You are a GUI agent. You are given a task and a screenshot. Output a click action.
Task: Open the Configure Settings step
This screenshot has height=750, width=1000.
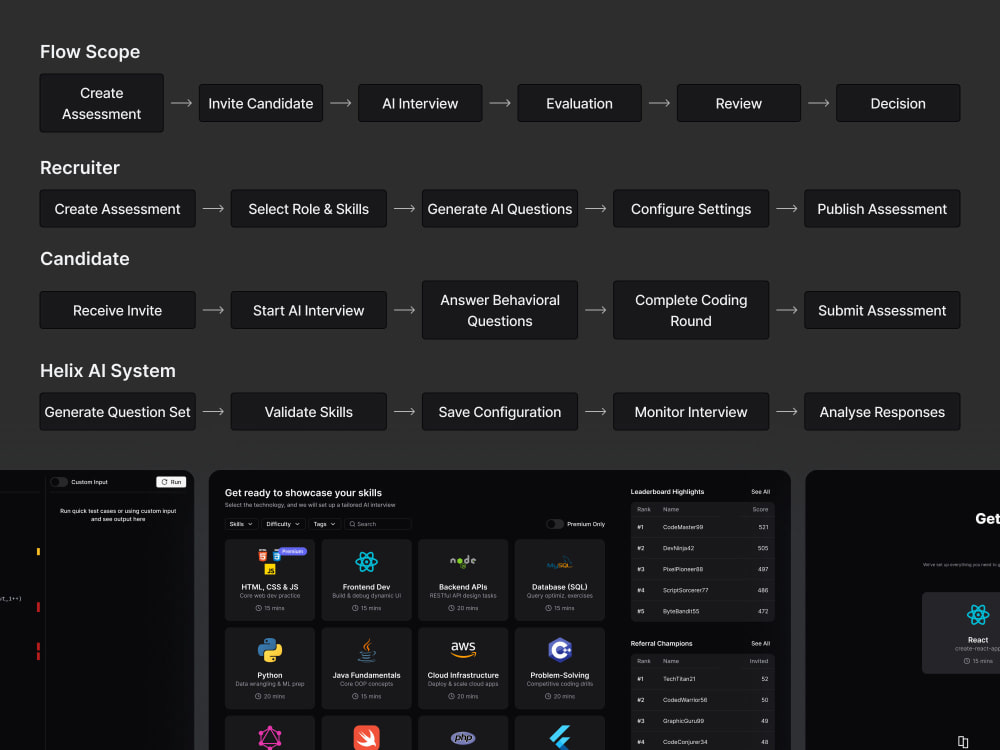pyautogui.click(x=691, y=209)
